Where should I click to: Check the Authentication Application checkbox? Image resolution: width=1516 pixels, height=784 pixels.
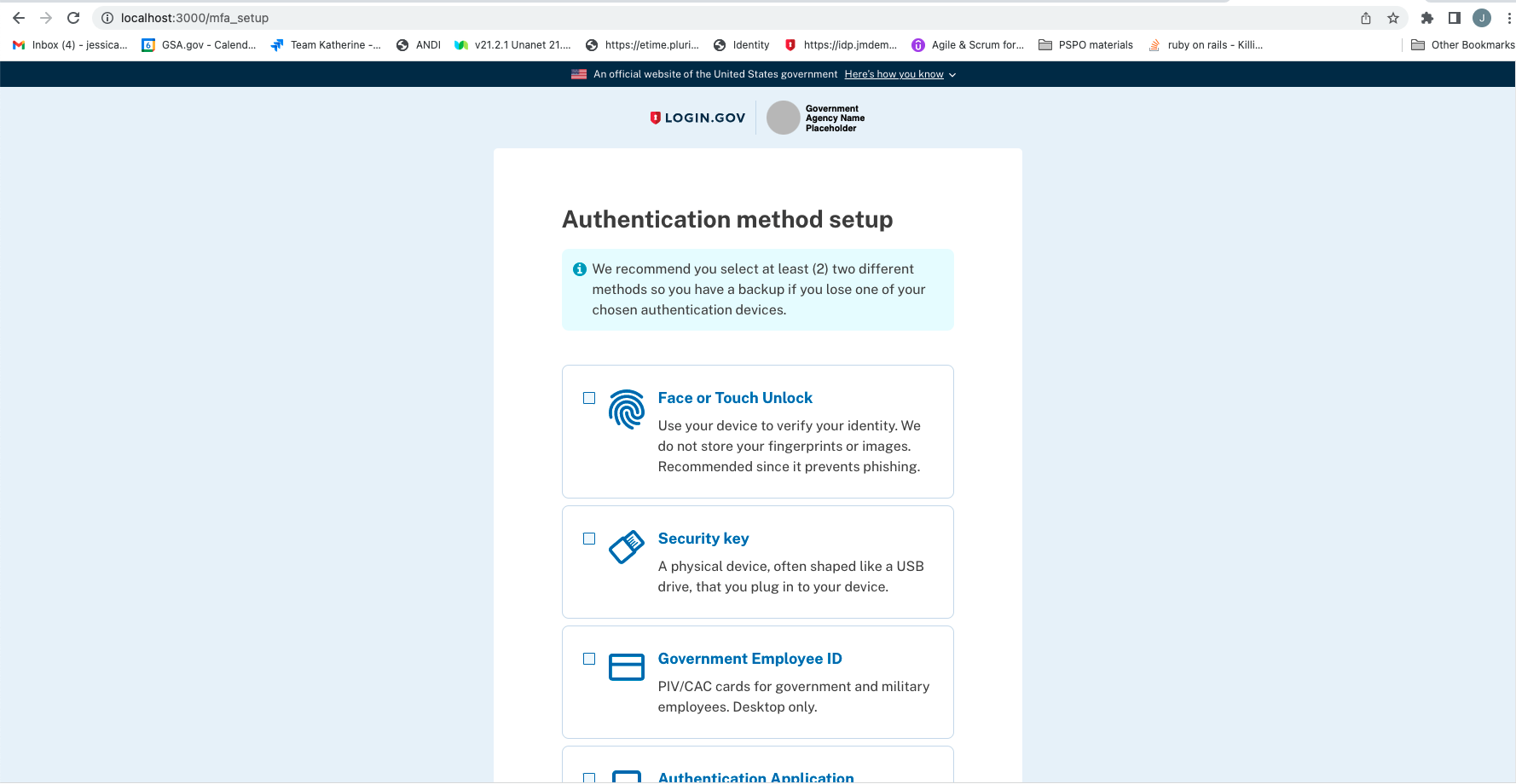[x=589, y=778]
